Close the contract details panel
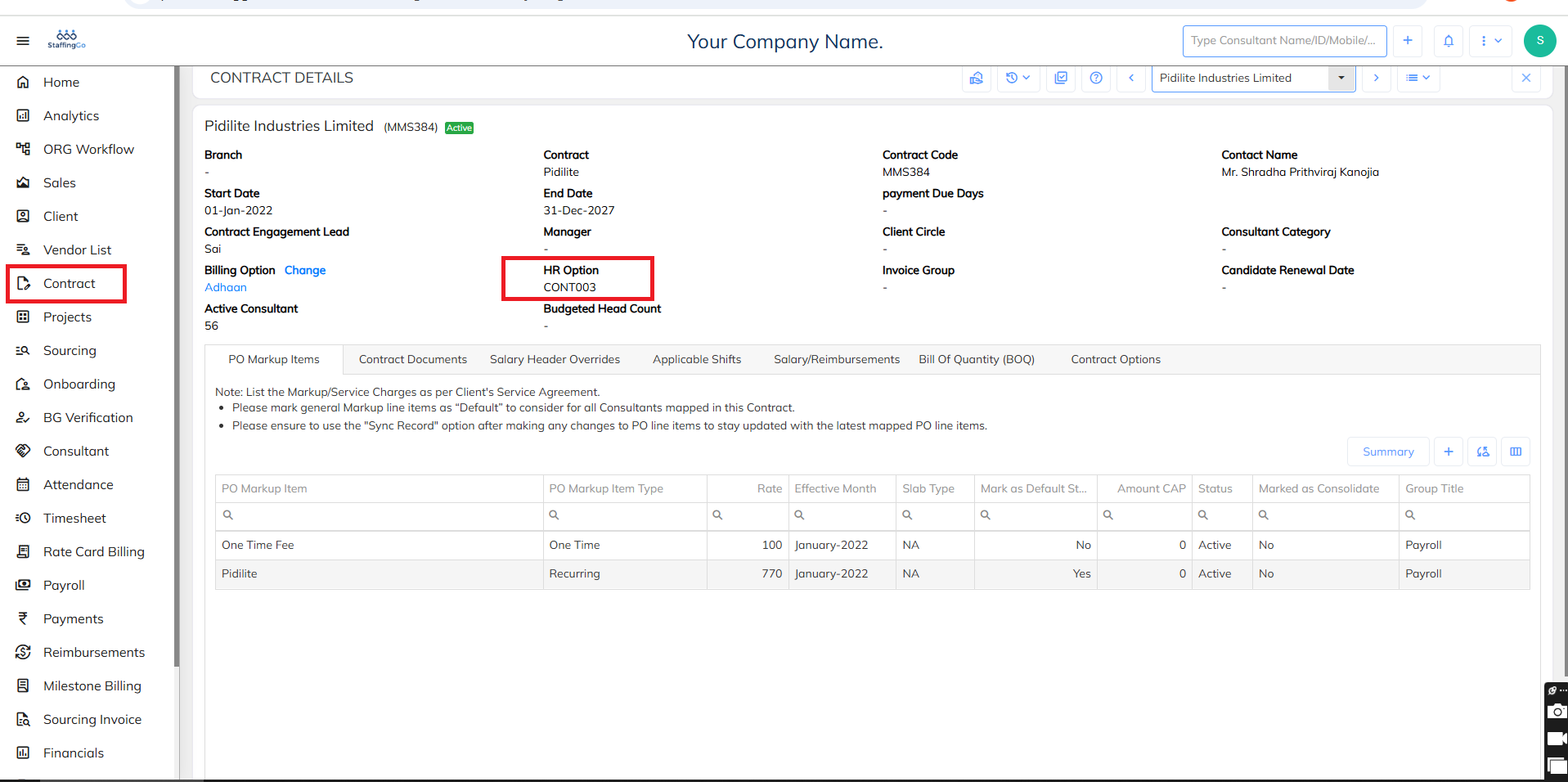This screenshot has height=782, width=1568. click(x=1526, y=78)
